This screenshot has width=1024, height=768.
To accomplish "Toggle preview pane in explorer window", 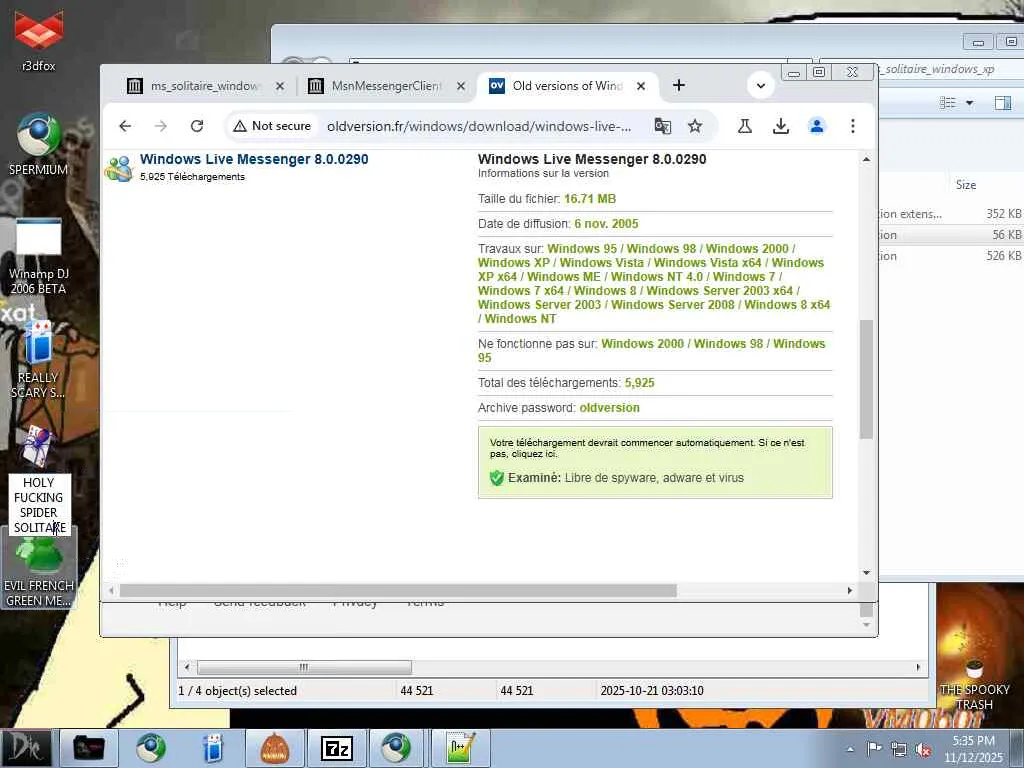I will [1002, 103].
